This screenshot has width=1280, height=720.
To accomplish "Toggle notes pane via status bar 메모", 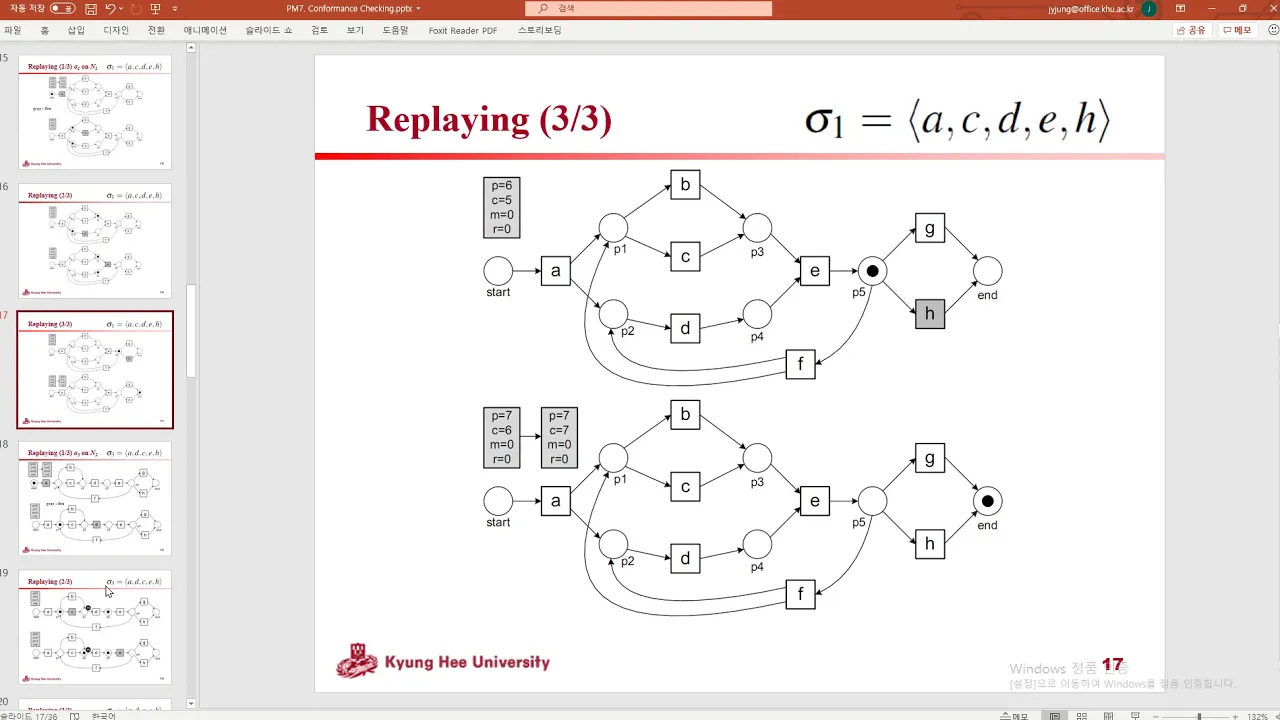I will (x=1013, y=715).
